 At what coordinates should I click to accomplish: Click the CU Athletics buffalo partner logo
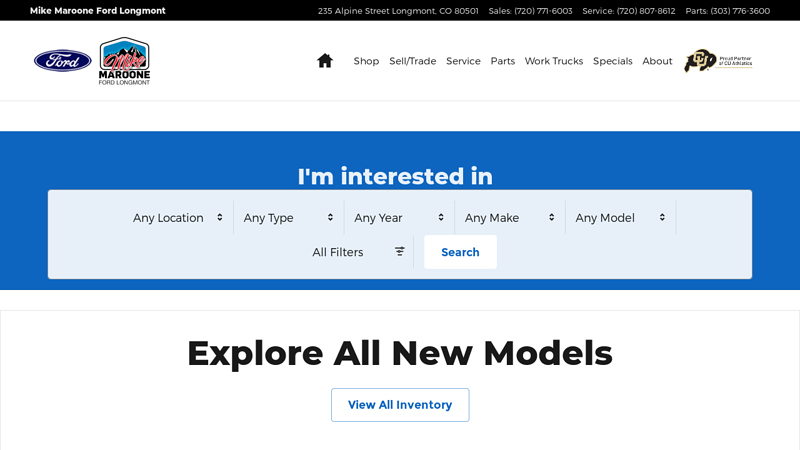[x=718, y=61]
